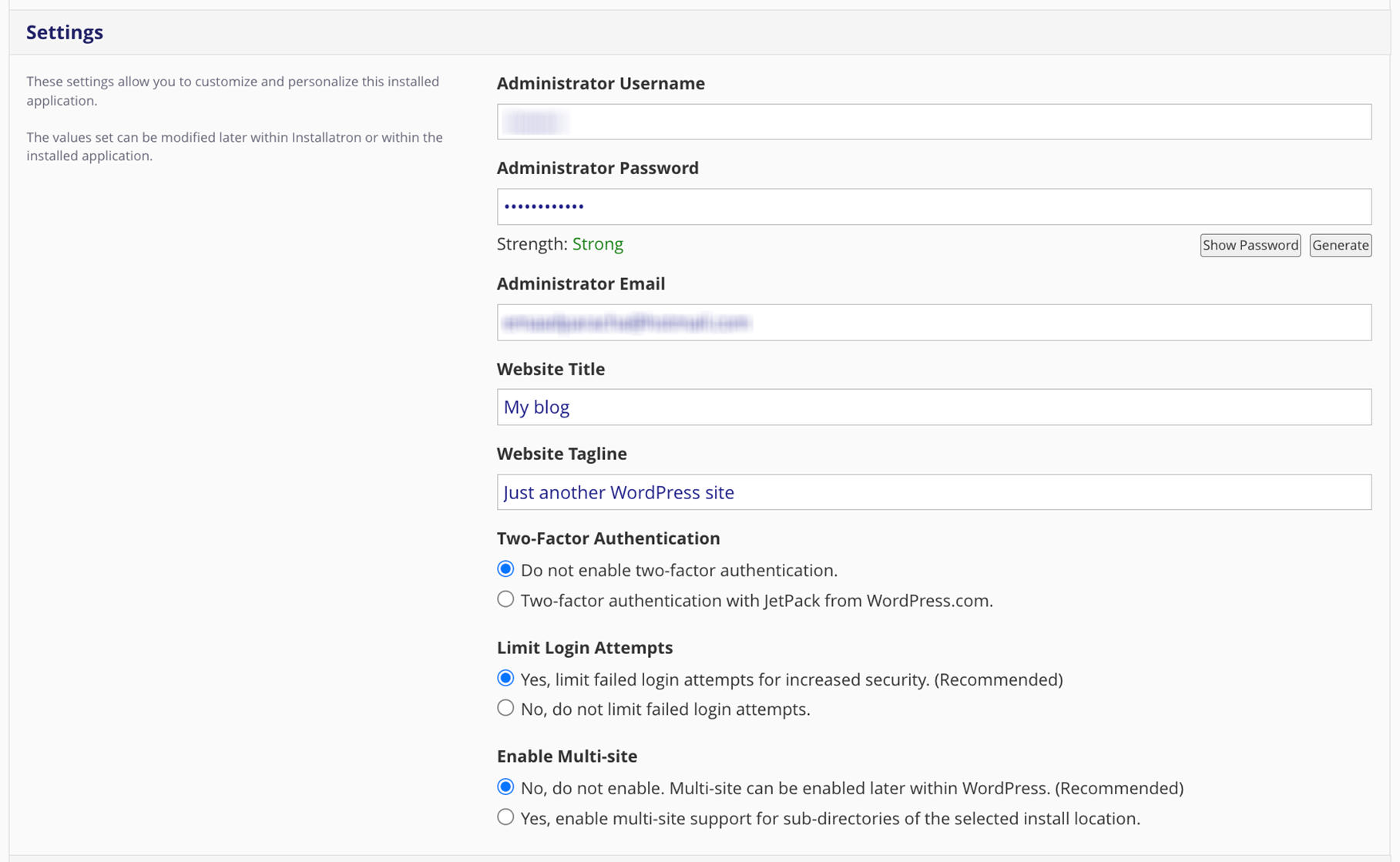Enable two-factor authentication with JetPack
The image size is (1400, 862).
click(x=505, y=599)
